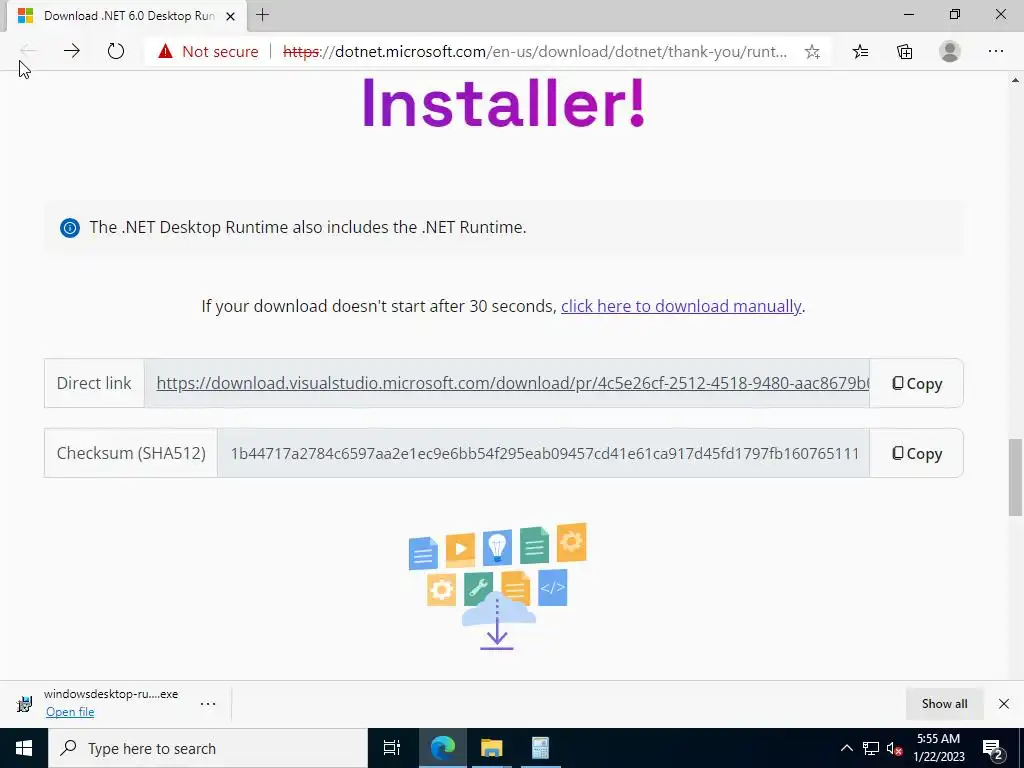Add this page to favorites star

812,52
